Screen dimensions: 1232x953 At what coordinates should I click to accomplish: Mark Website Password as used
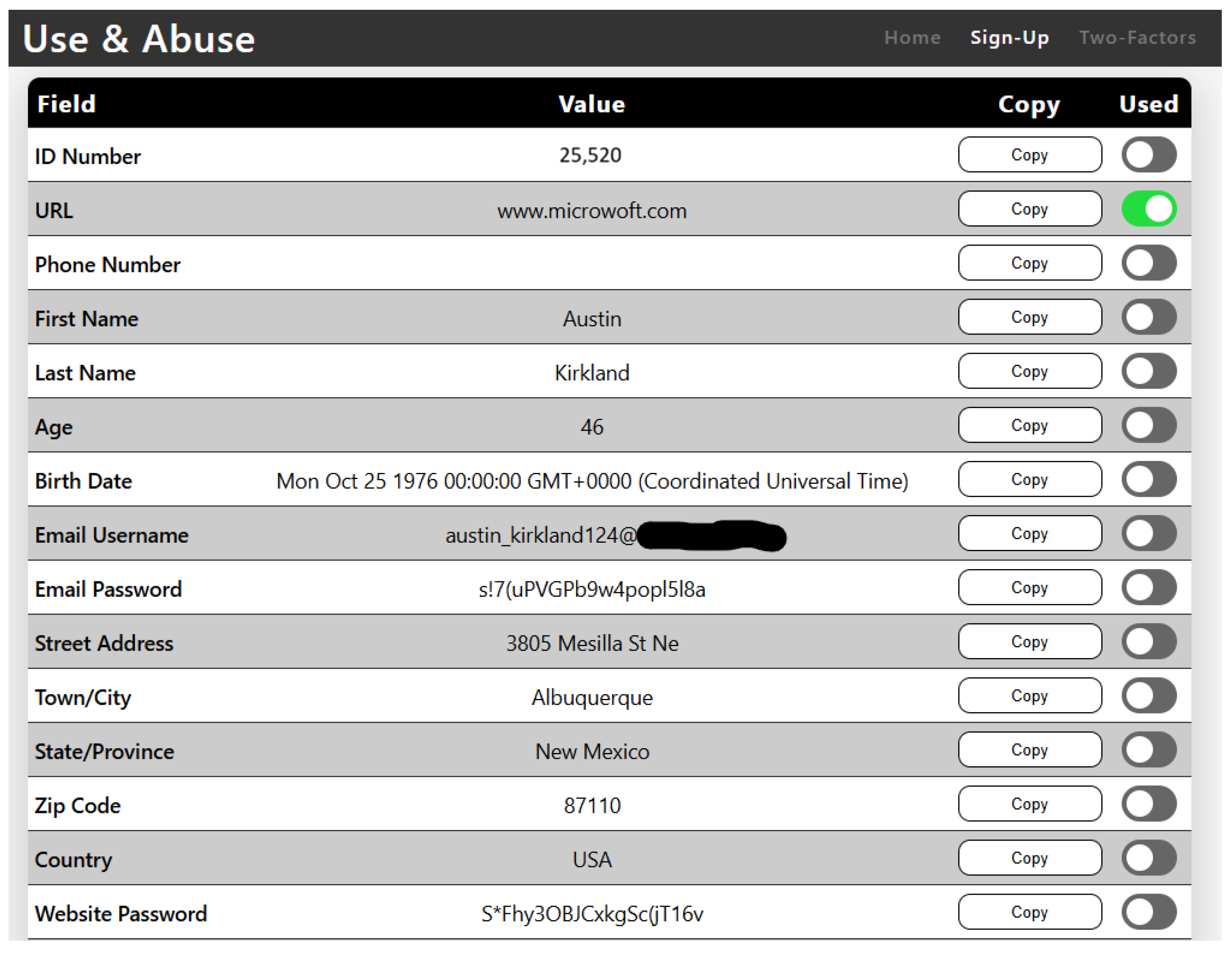pos(1148,913)
